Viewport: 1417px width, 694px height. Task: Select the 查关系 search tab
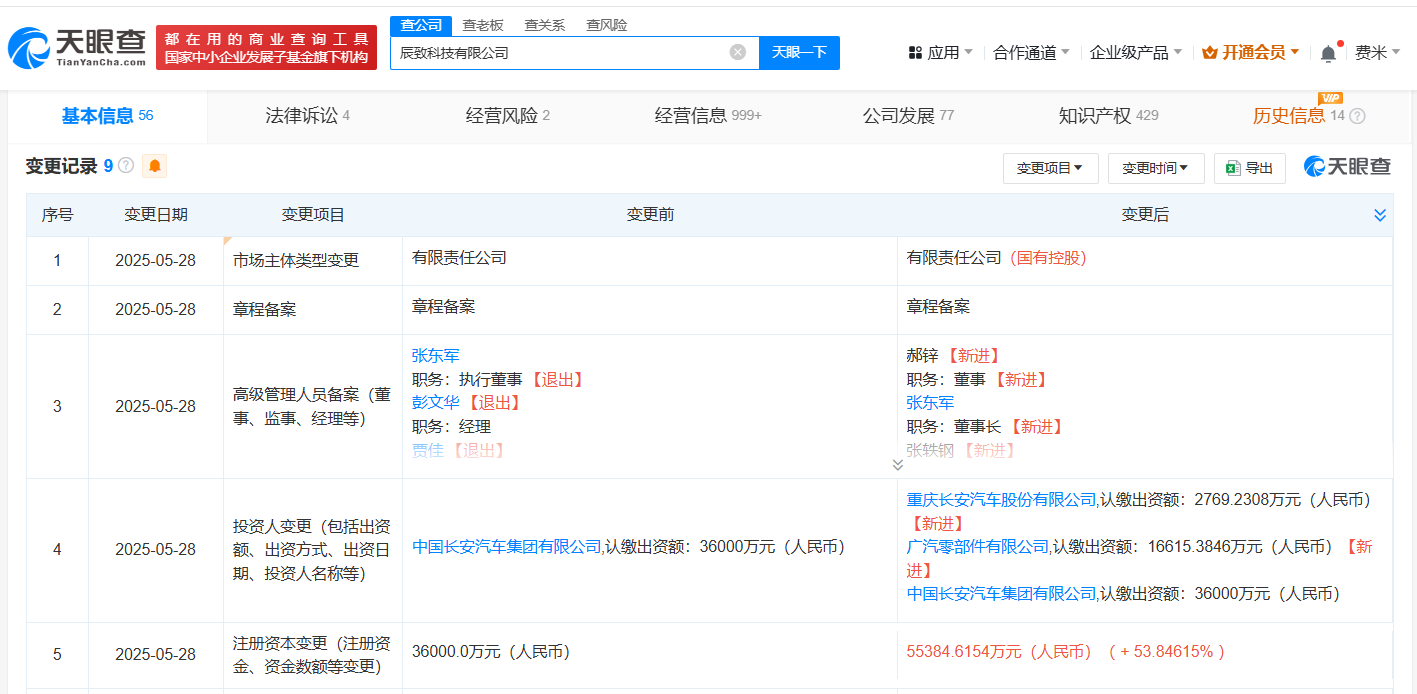(545, 25)
